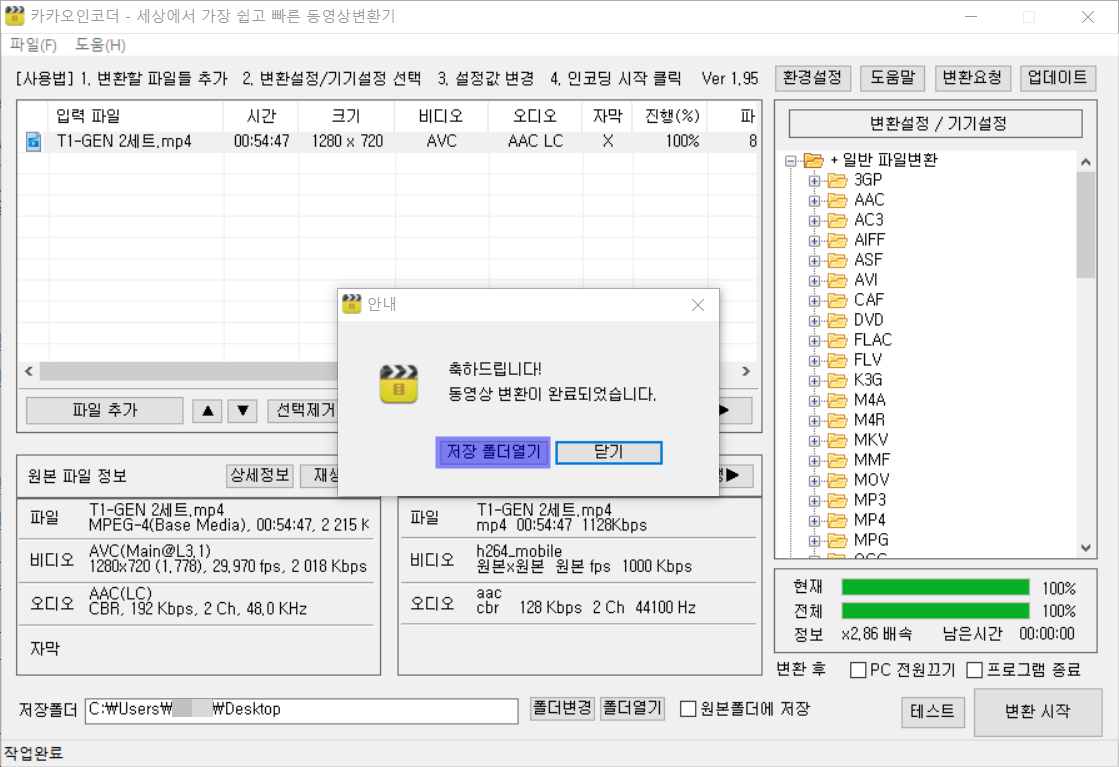Image resolution: width=1119 pixels, height=767 pixels.
Task: Click the 변환설정 / 기기설정 header button
Action: pyautogui.click(x=936, y=123)
